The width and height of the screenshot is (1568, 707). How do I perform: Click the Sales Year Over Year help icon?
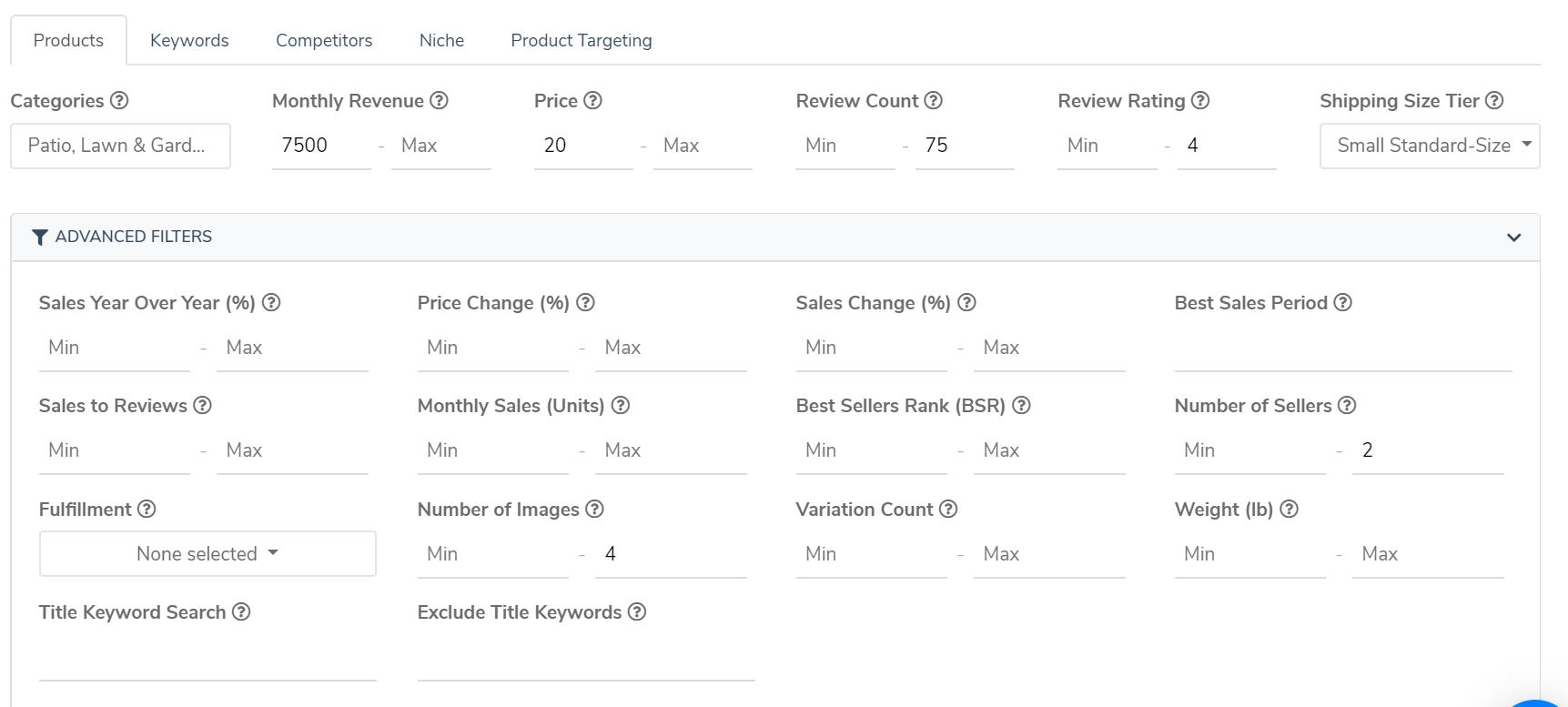pos(271,303)
